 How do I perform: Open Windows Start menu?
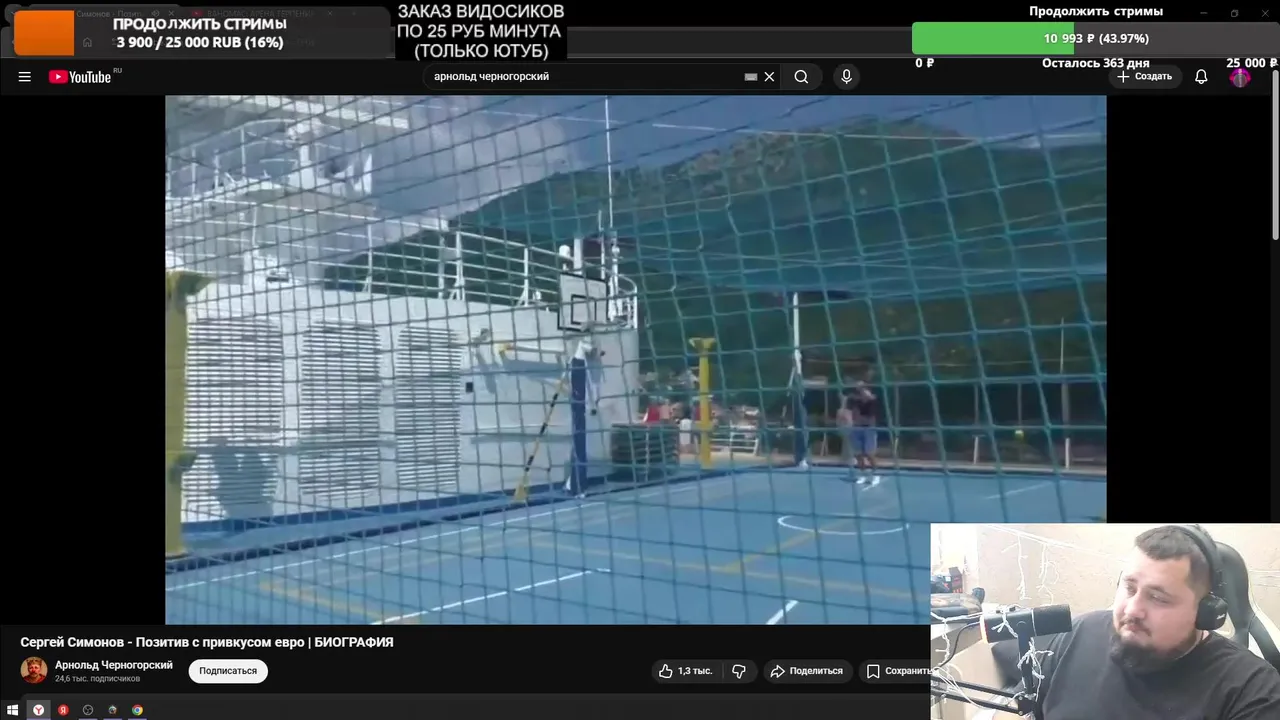click(x=13, y=710)
